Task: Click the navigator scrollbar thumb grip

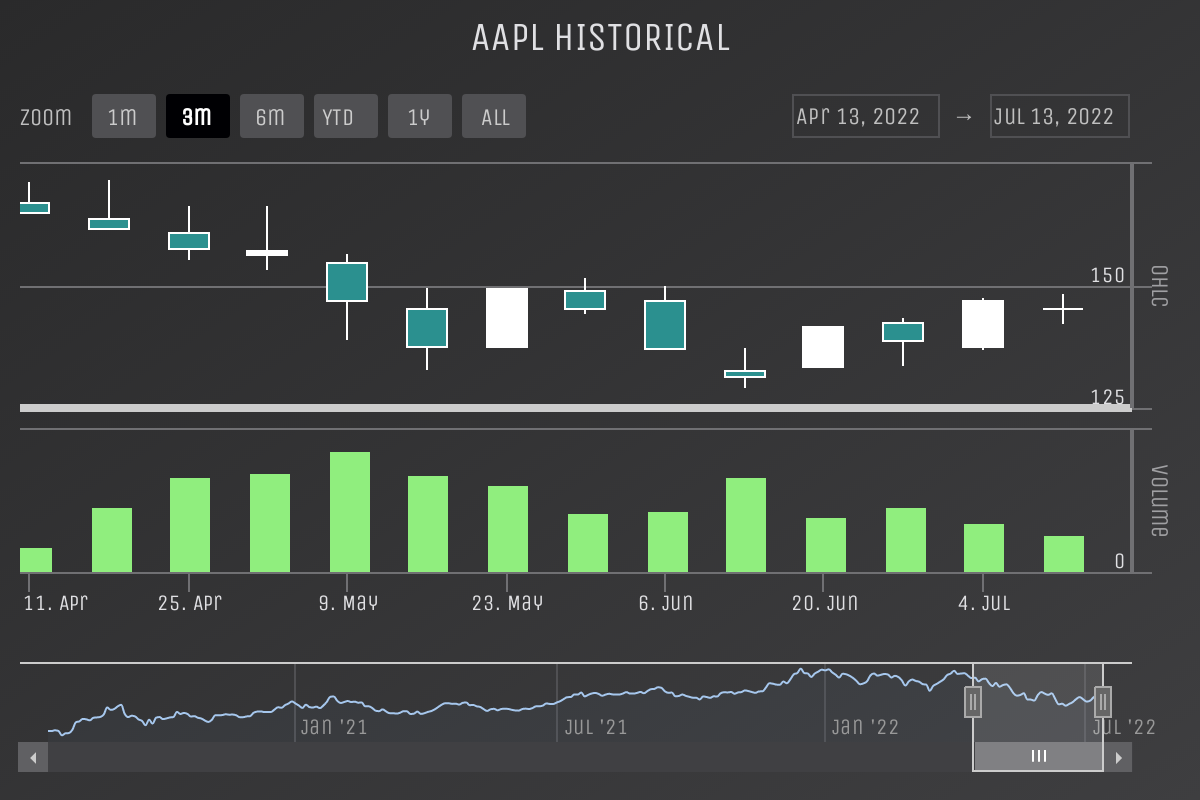Action: 1039,756
